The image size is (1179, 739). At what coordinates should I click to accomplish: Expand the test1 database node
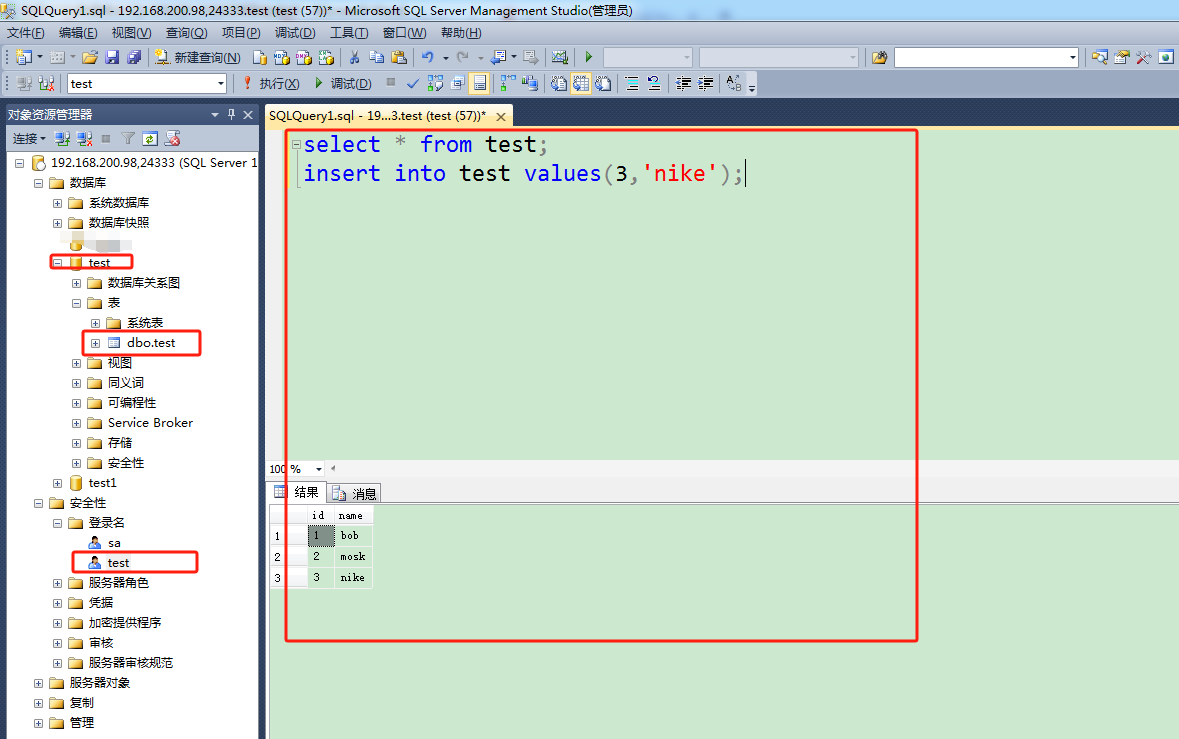[57, 483]
